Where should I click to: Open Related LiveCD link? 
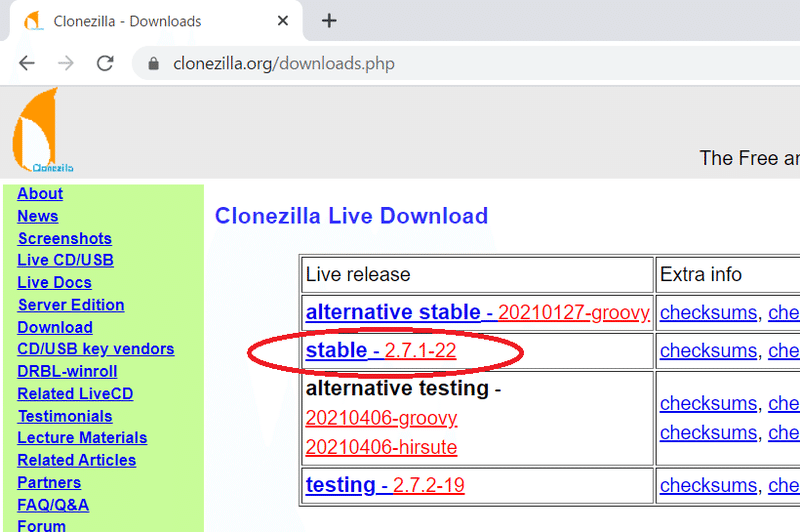[x=75, y=393]
